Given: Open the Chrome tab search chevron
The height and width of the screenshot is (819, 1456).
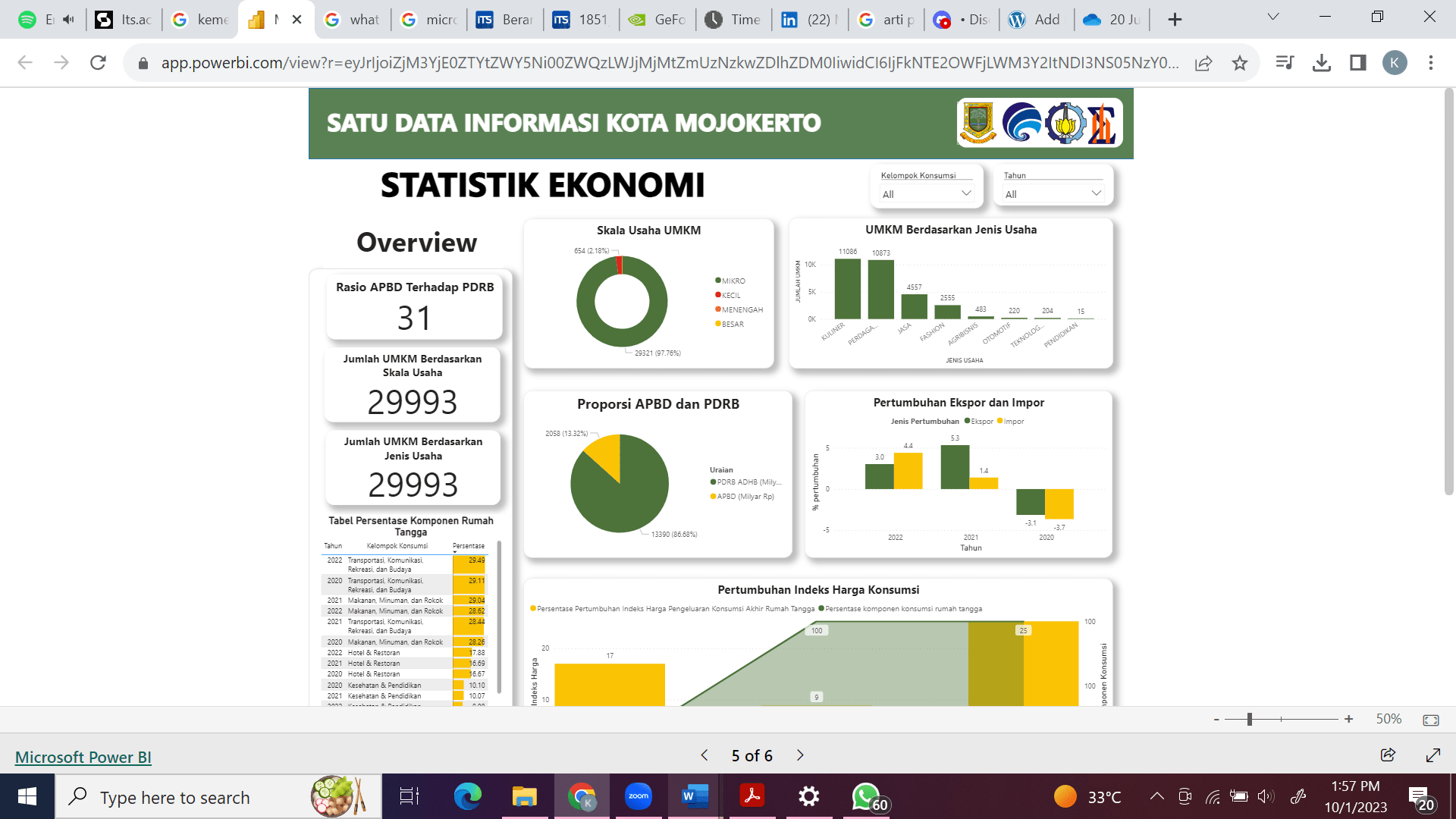Looking at the screenshot, I should pos(1273,17).
